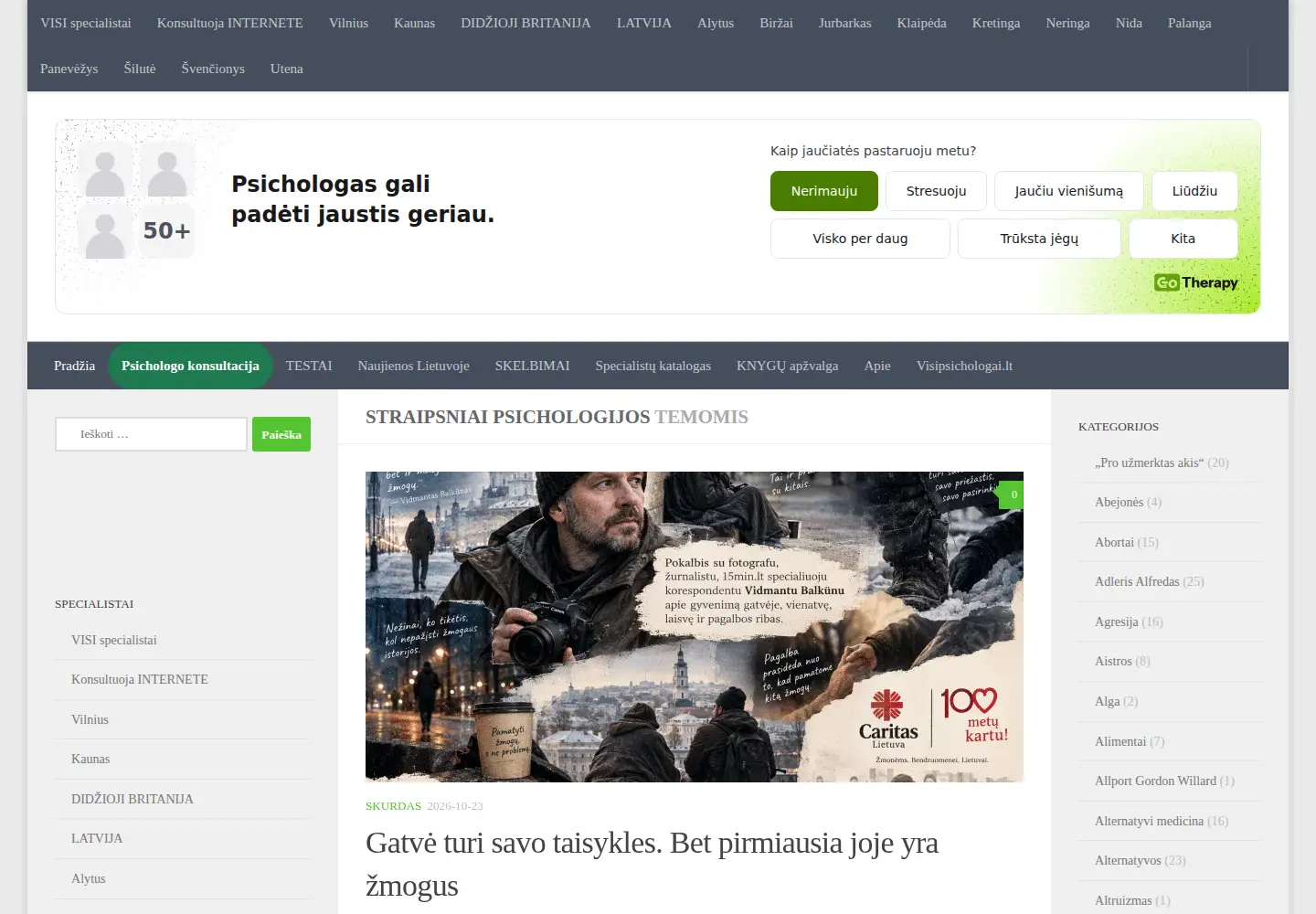Click the SKURDAS category tag
Screen dimensions: 1316x914
(393, 806)
